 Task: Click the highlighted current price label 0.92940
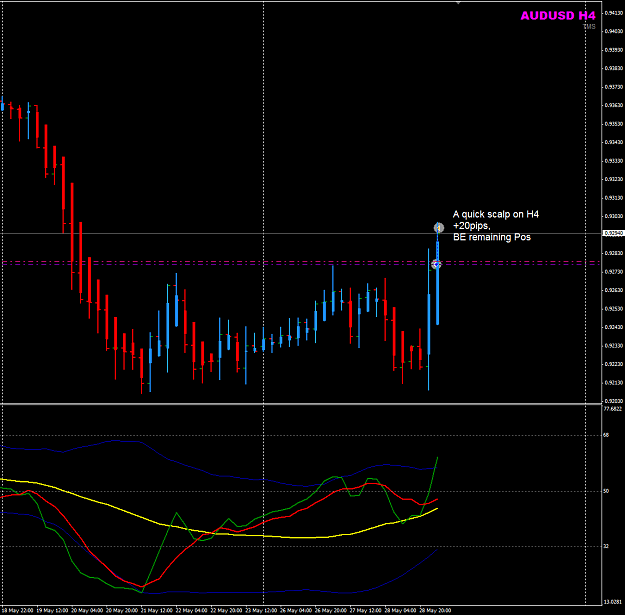pyautogui.click(x=613, y=233)
